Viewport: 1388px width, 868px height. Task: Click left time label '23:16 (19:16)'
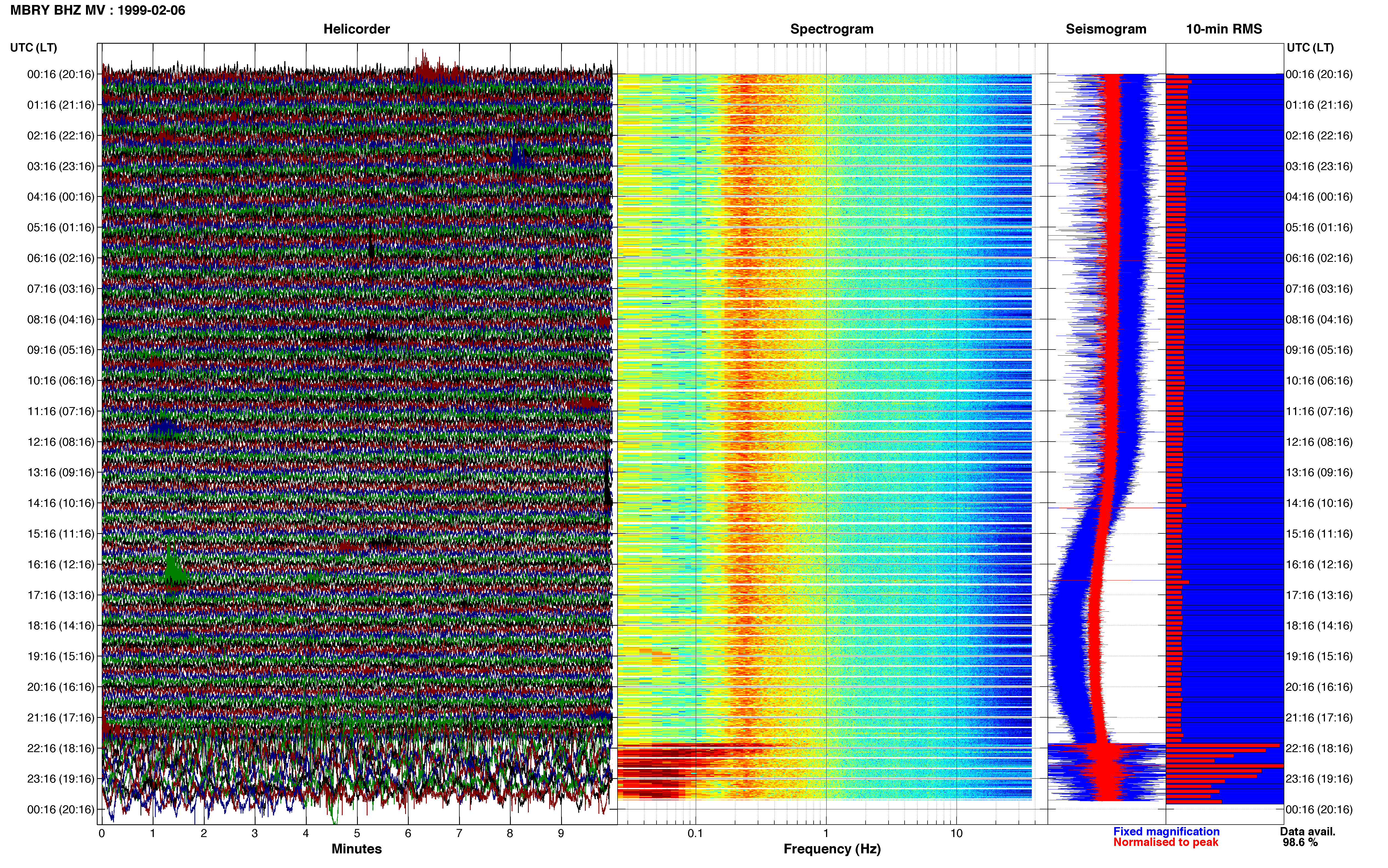[61, 779]
